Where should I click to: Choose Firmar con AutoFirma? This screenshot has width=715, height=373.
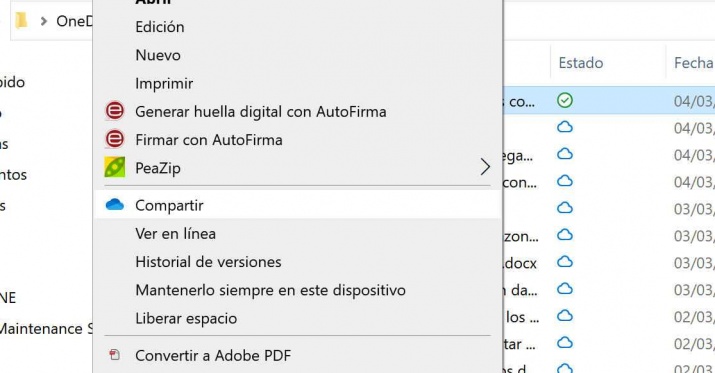pyautogui.click(x=209, y=140)
